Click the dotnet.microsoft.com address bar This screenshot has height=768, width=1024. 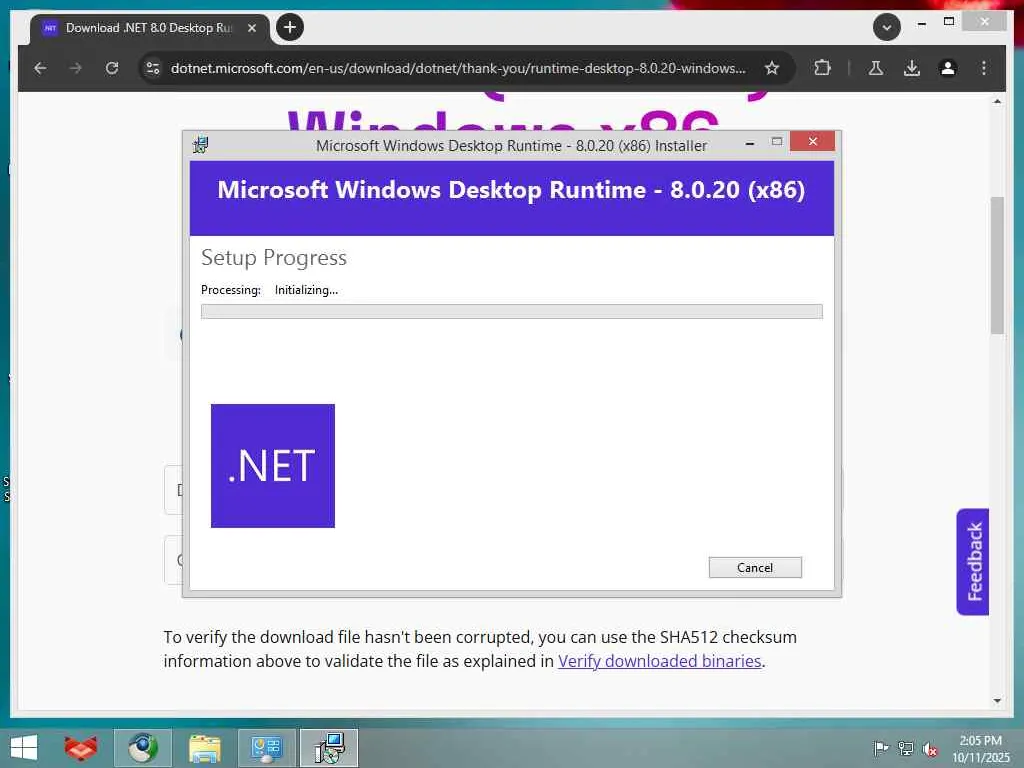(457, 68)
